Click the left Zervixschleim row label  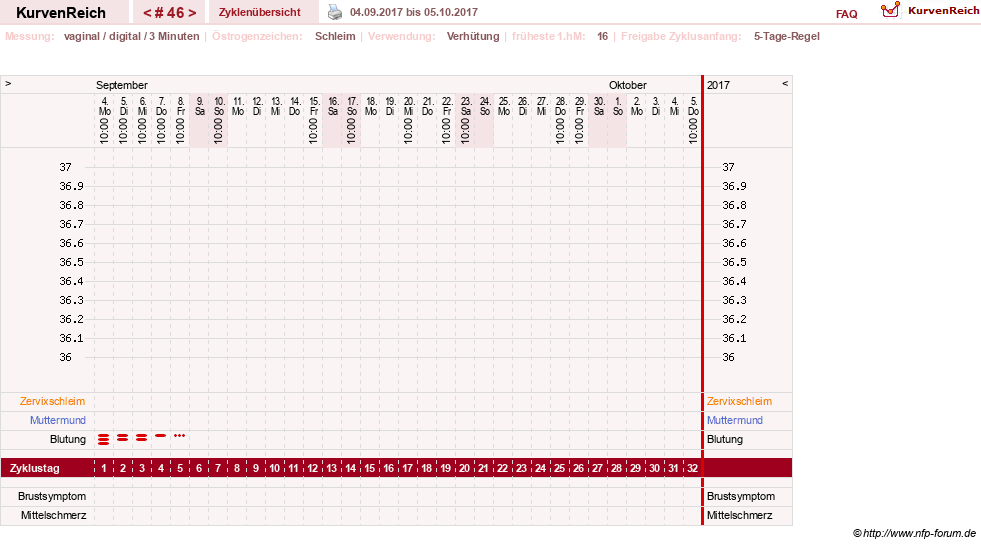point(53,401)
